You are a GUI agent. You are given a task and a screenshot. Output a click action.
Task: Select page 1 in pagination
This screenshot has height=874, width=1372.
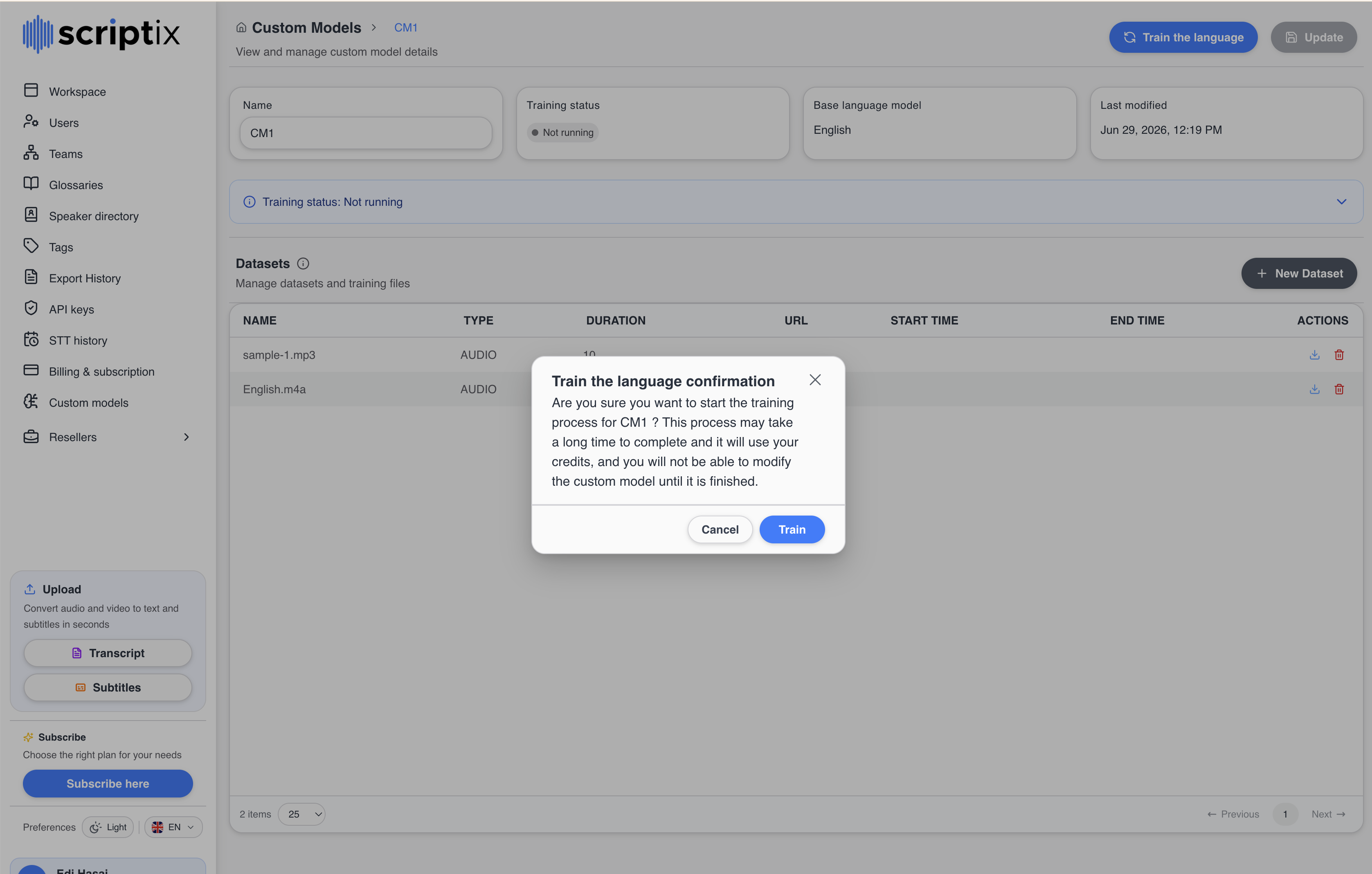point(1285,814)
